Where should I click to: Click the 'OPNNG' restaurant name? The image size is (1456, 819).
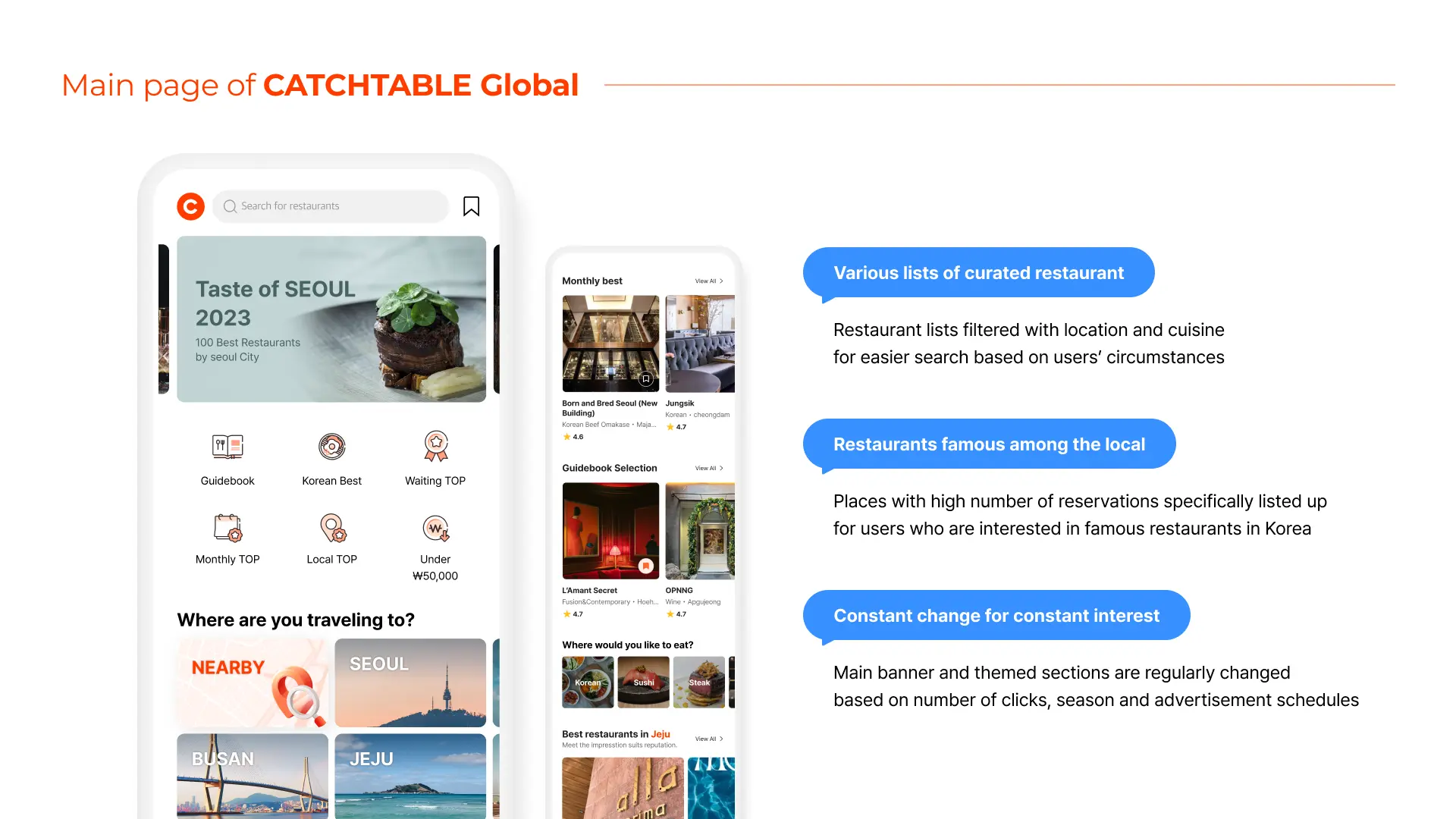click(679, 591)
